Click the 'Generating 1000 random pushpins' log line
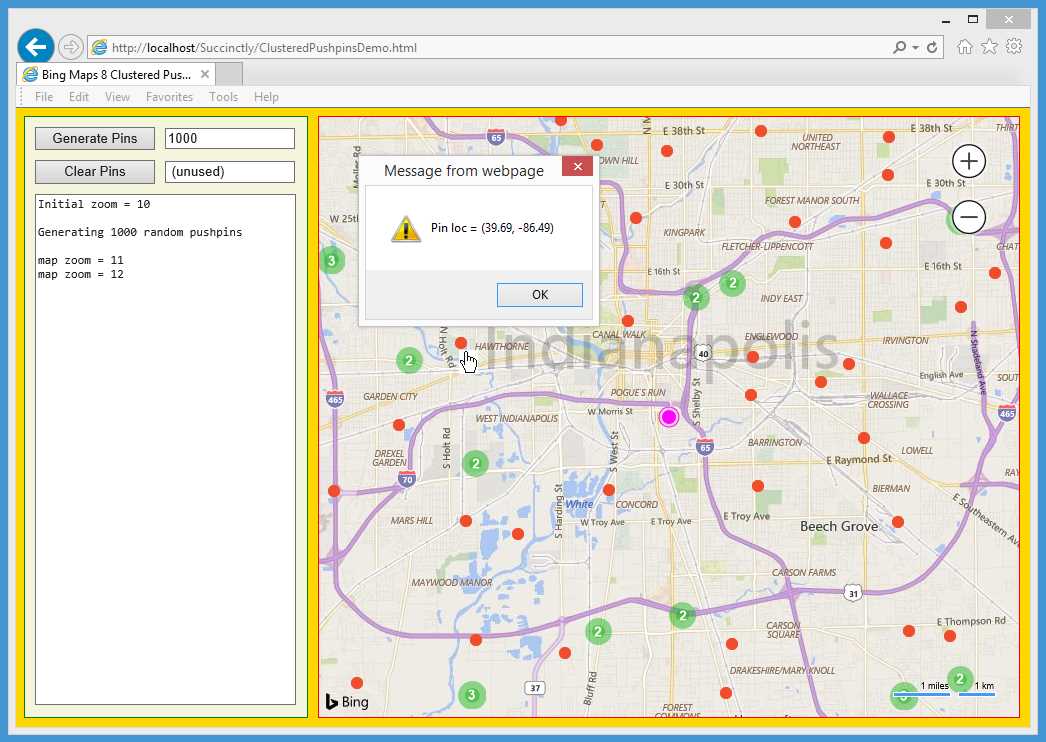Screen dimensions: 1046x742 140,232
